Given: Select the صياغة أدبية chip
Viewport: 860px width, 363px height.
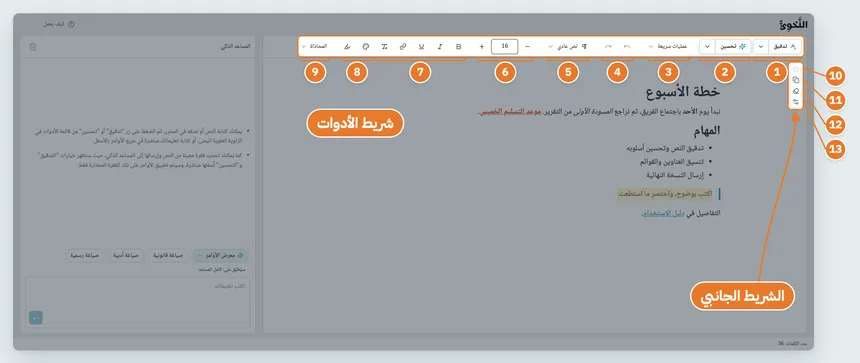Looking at the screenshot, I should [x=126, y=256].
